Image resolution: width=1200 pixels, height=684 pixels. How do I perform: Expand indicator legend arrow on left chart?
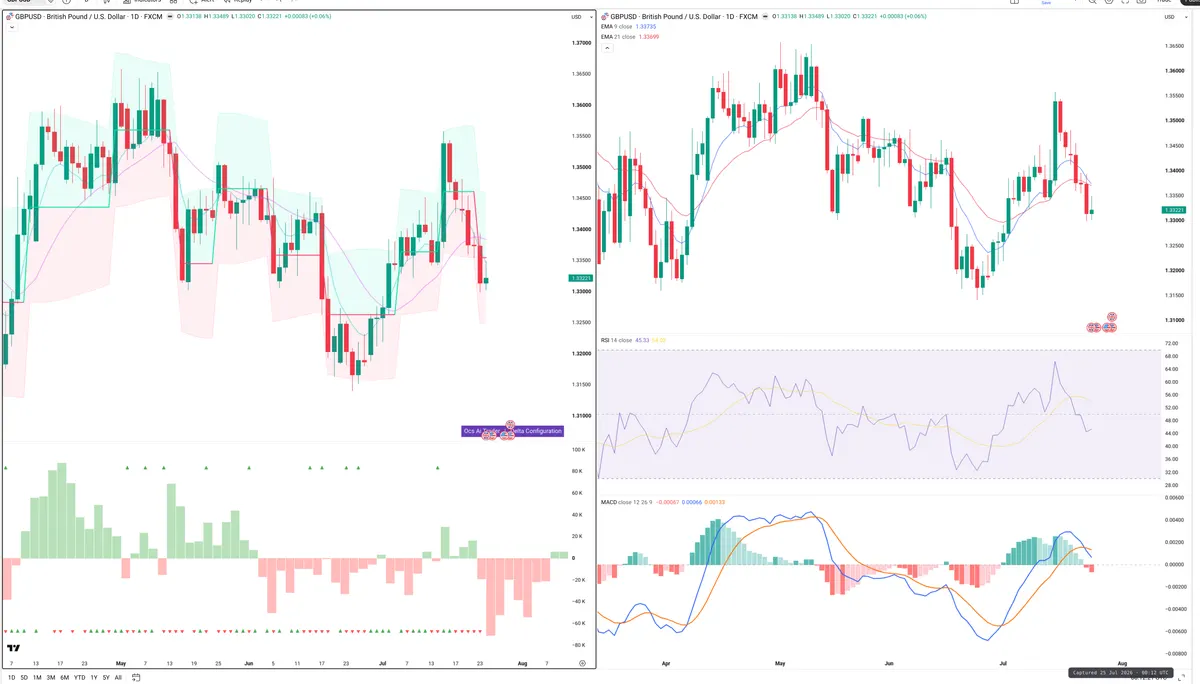(11, 27)
